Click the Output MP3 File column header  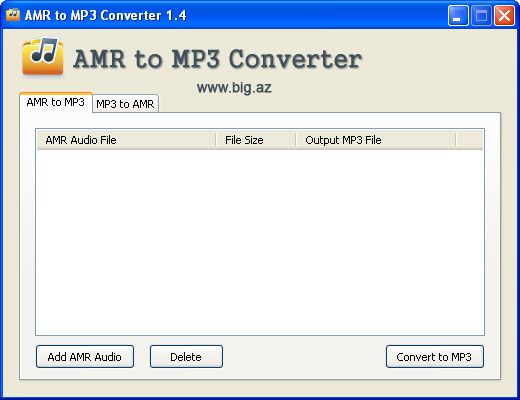(376, 140)
